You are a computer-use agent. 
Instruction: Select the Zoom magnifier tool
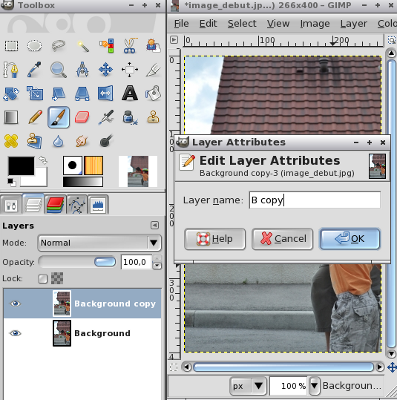(58, 70)
